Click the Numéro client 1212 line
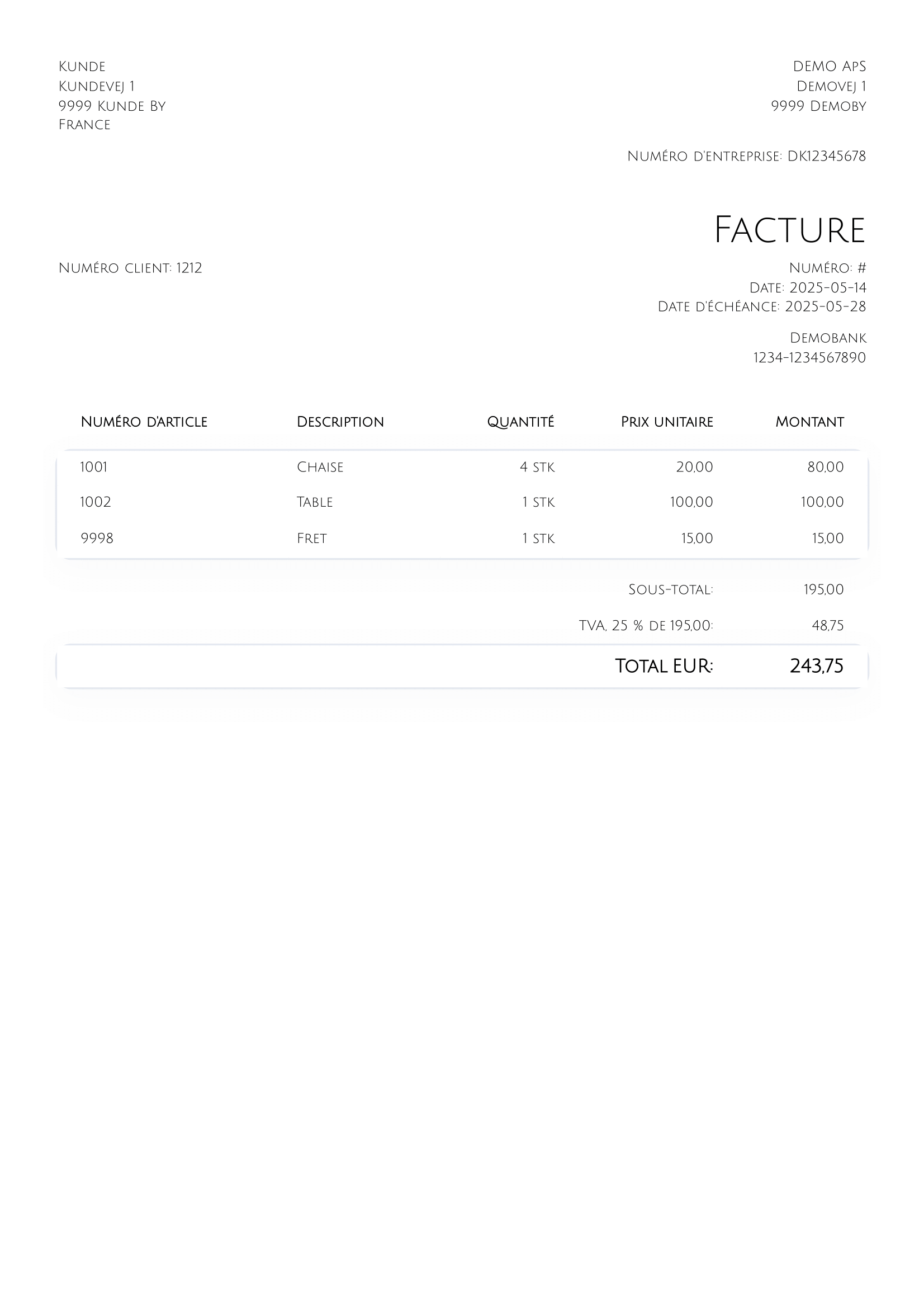 coord(130,268)
